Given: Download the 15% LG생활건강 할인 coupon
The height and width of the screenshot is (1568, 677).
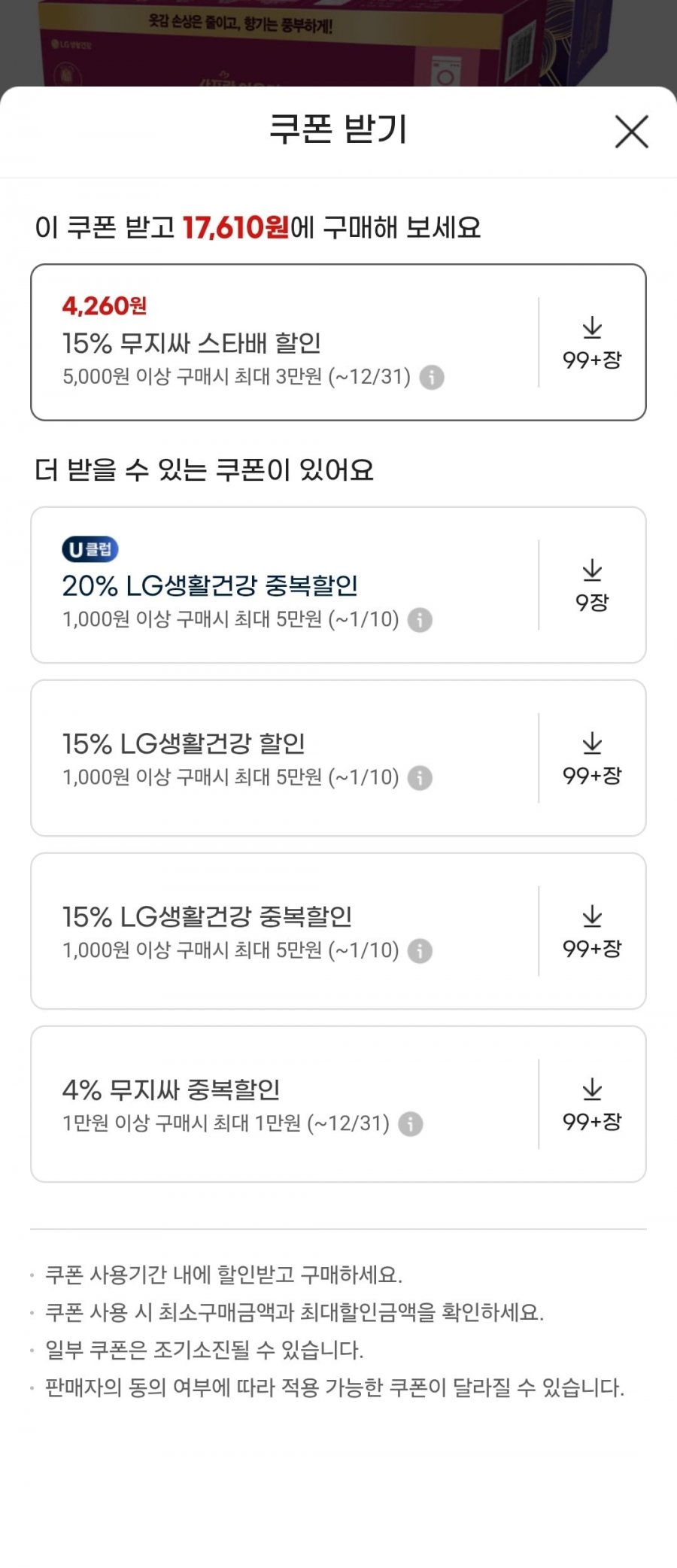Looking at the screenshot, I should click(592, 758).
